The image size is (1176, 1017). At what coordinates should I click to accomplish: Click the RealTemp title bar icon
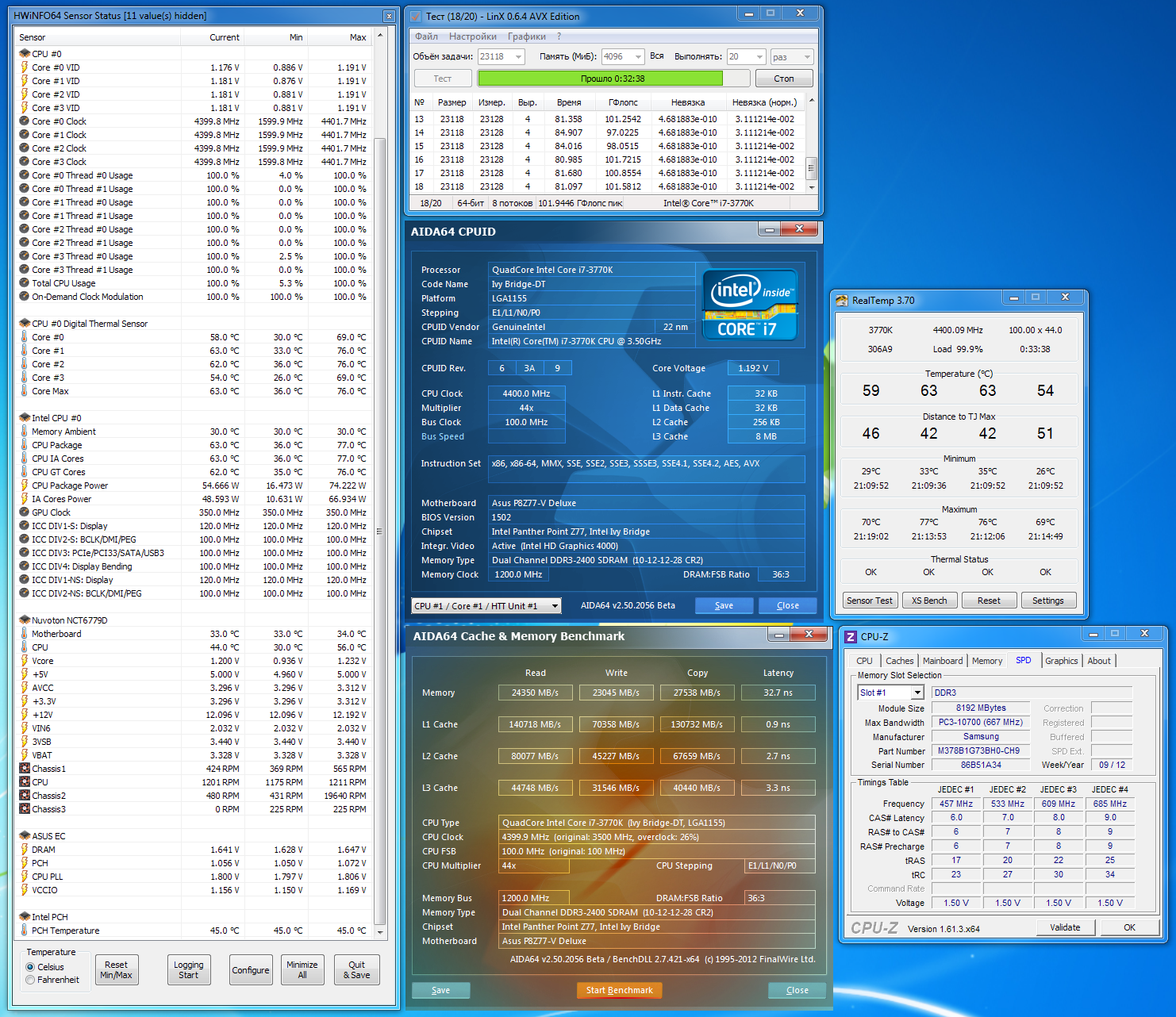842,301
